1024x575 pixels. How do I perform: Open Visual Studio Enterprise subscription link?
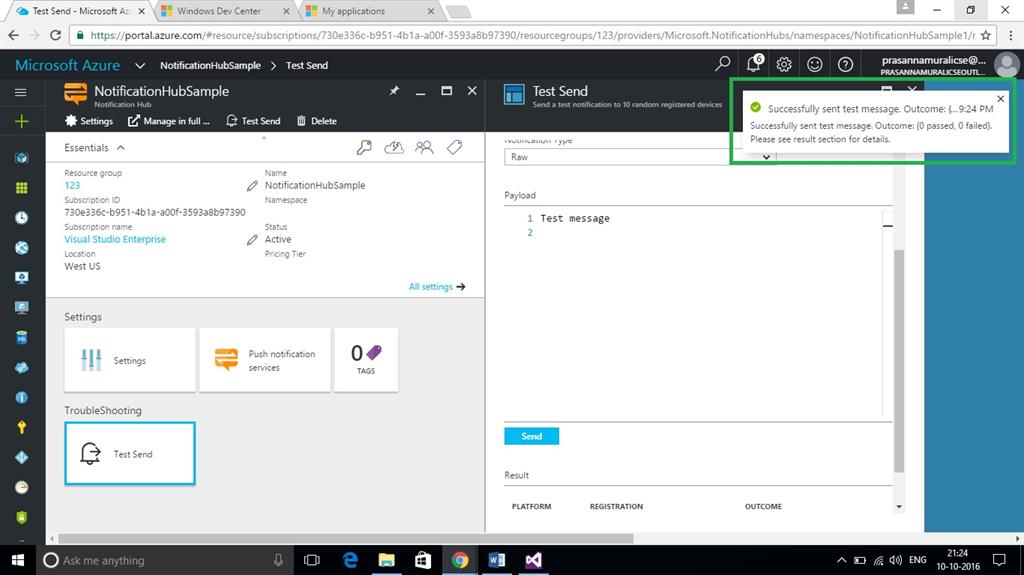[x=115, y=239]
